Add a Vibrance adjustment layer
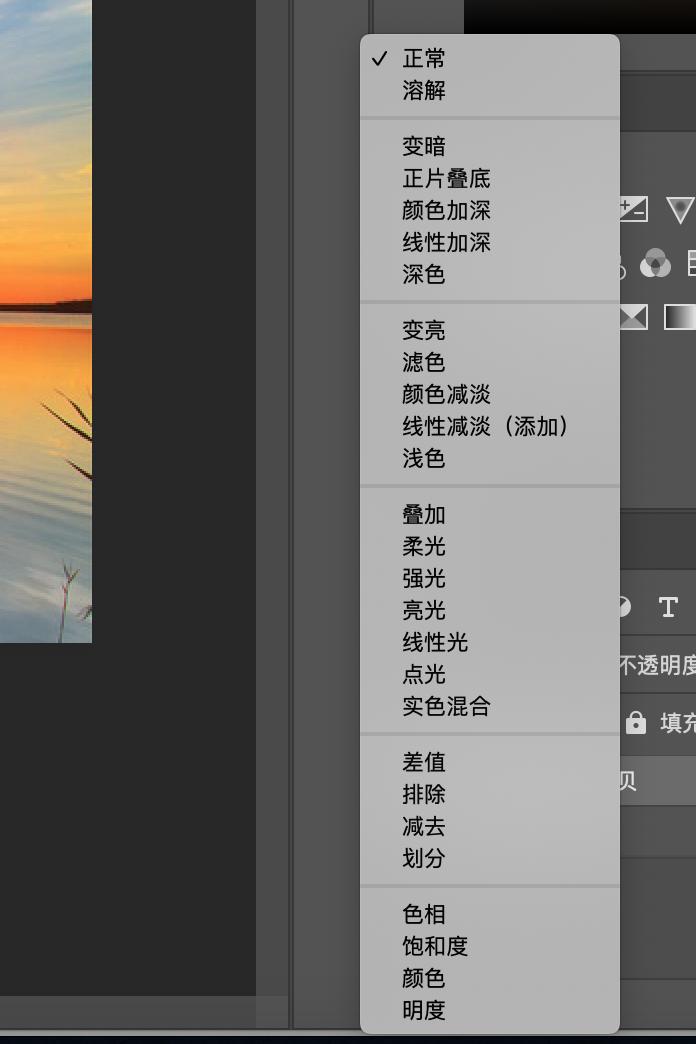The width and height of the screenshot is (696, 1044). coord(680,210)
